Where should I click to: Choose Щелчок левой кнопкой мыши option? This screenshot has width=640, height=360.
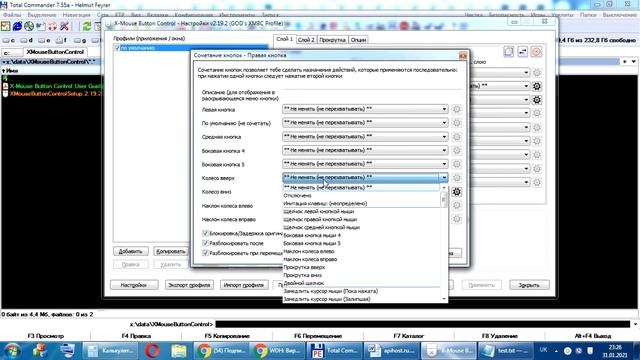click(362, 211)
